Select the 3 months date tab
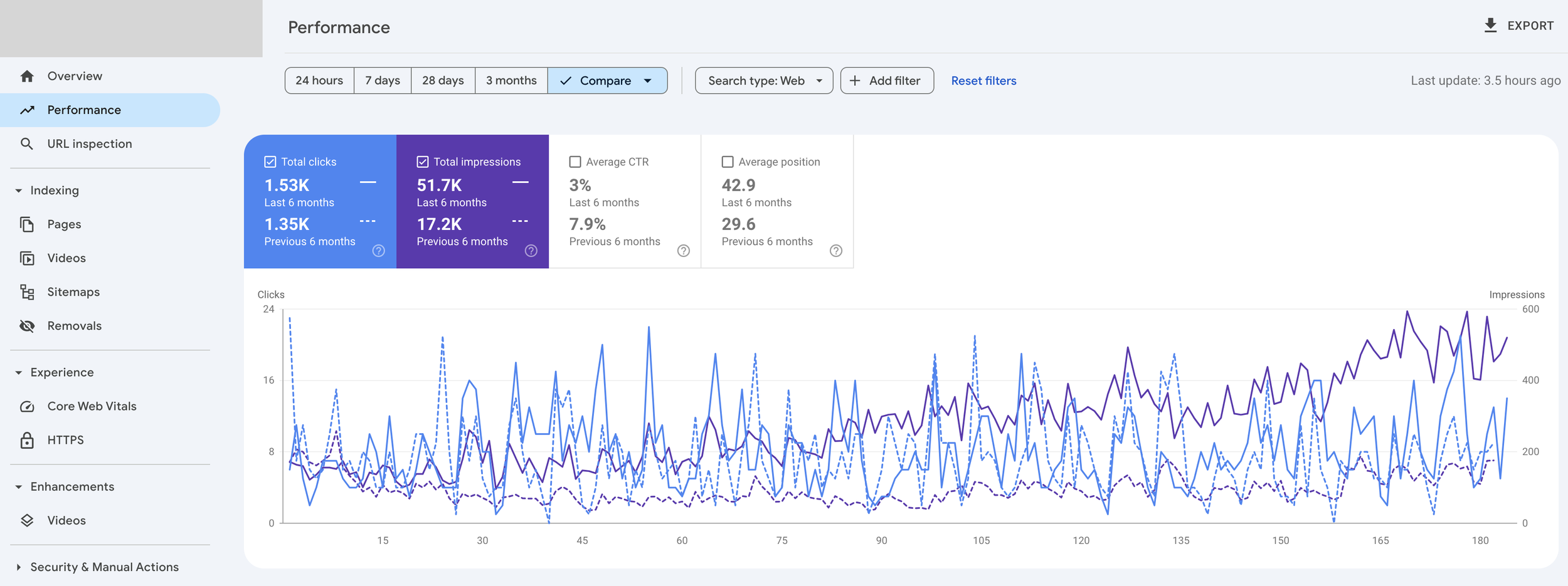The width and height of the screenshot is (1568, 586). [x=511, y=81]
